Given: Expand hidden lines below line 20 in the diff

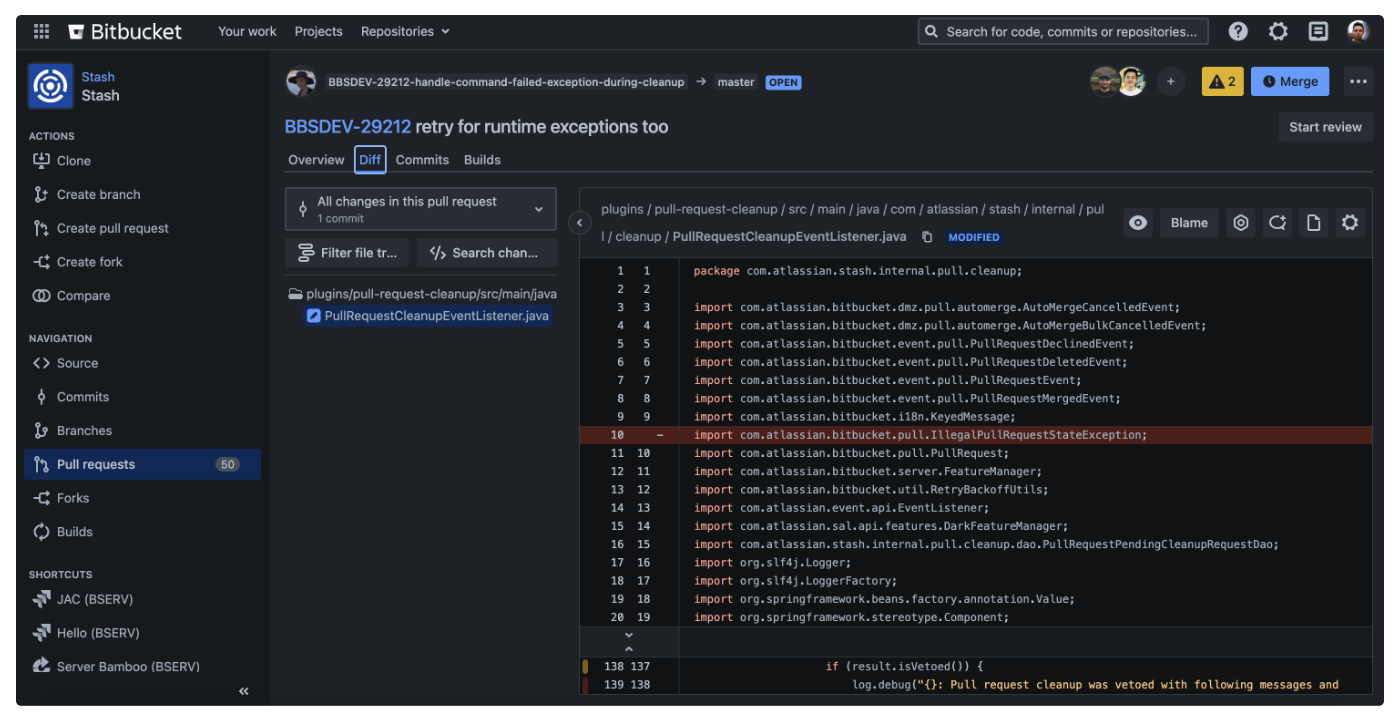Looking at the screenshot, I should [628, 634].
